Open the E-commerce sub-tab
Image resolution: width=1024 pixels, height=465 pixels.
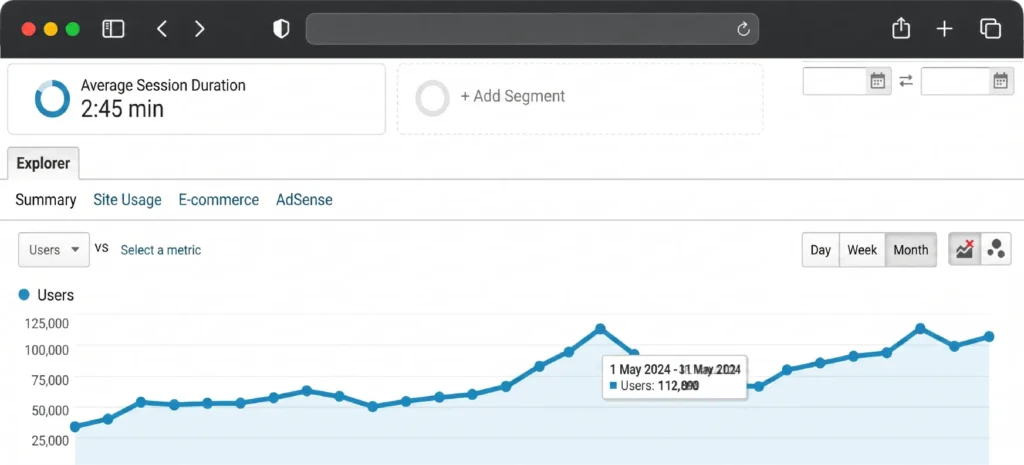[219, 200]
